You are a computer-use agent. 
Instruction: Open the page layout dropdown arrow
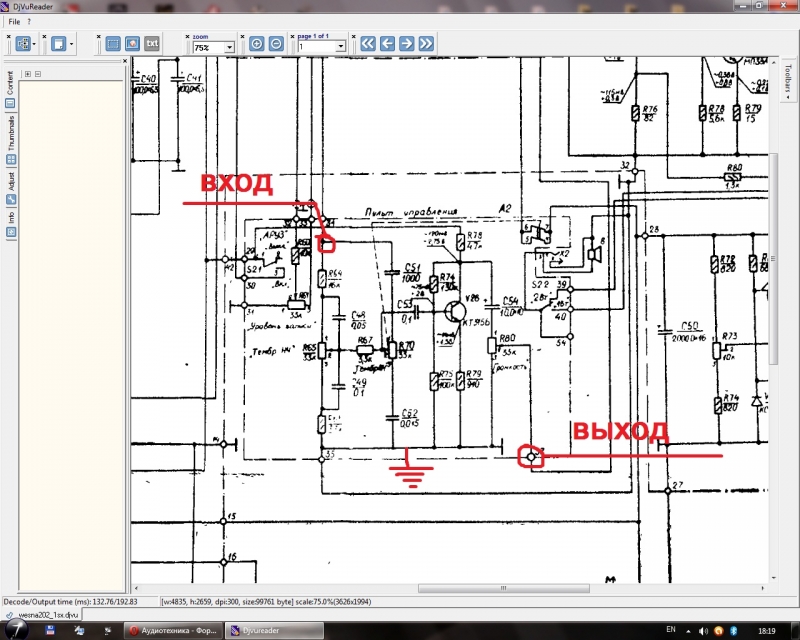point(36,44)
